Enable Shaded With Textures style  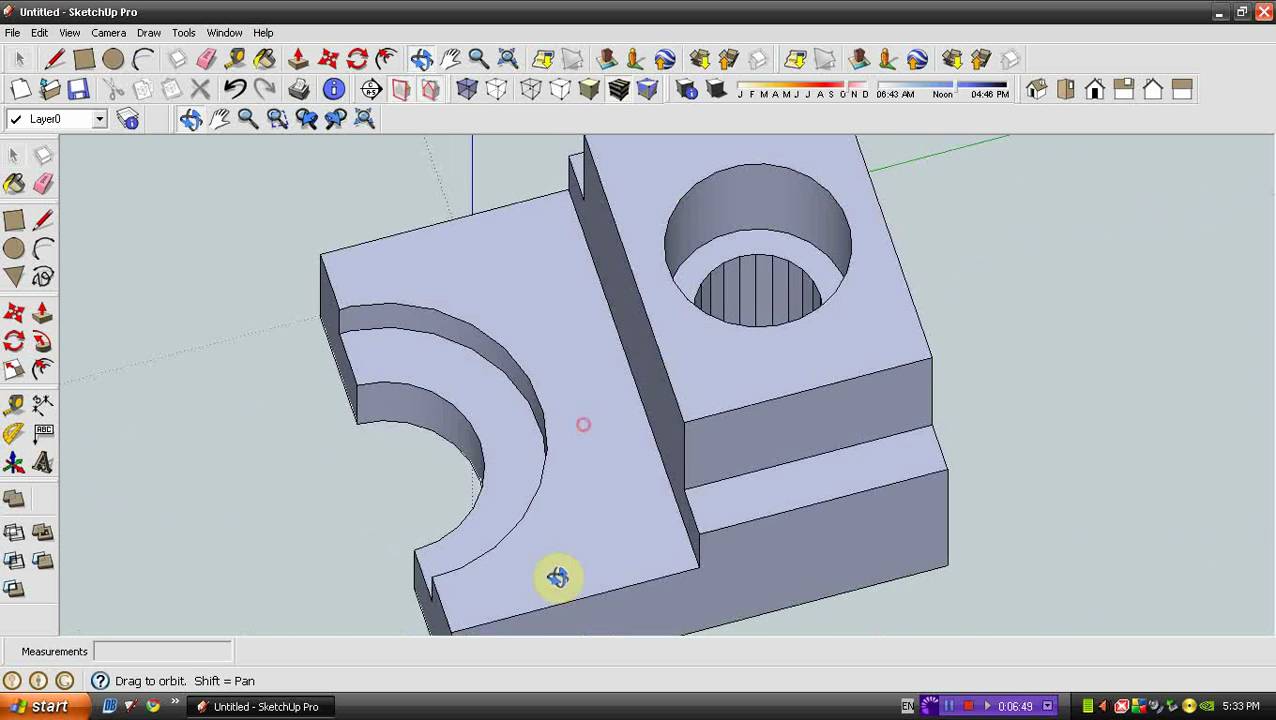pyautogui.click(x=618, y=90)
